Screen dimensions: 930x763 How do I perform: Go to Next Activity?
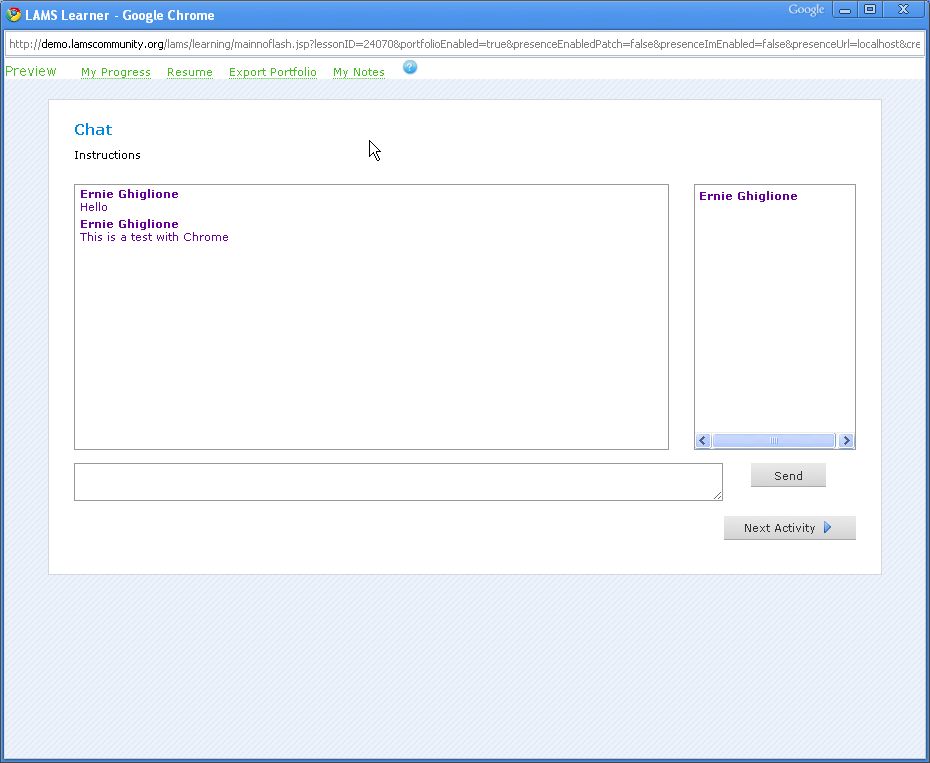789,528
